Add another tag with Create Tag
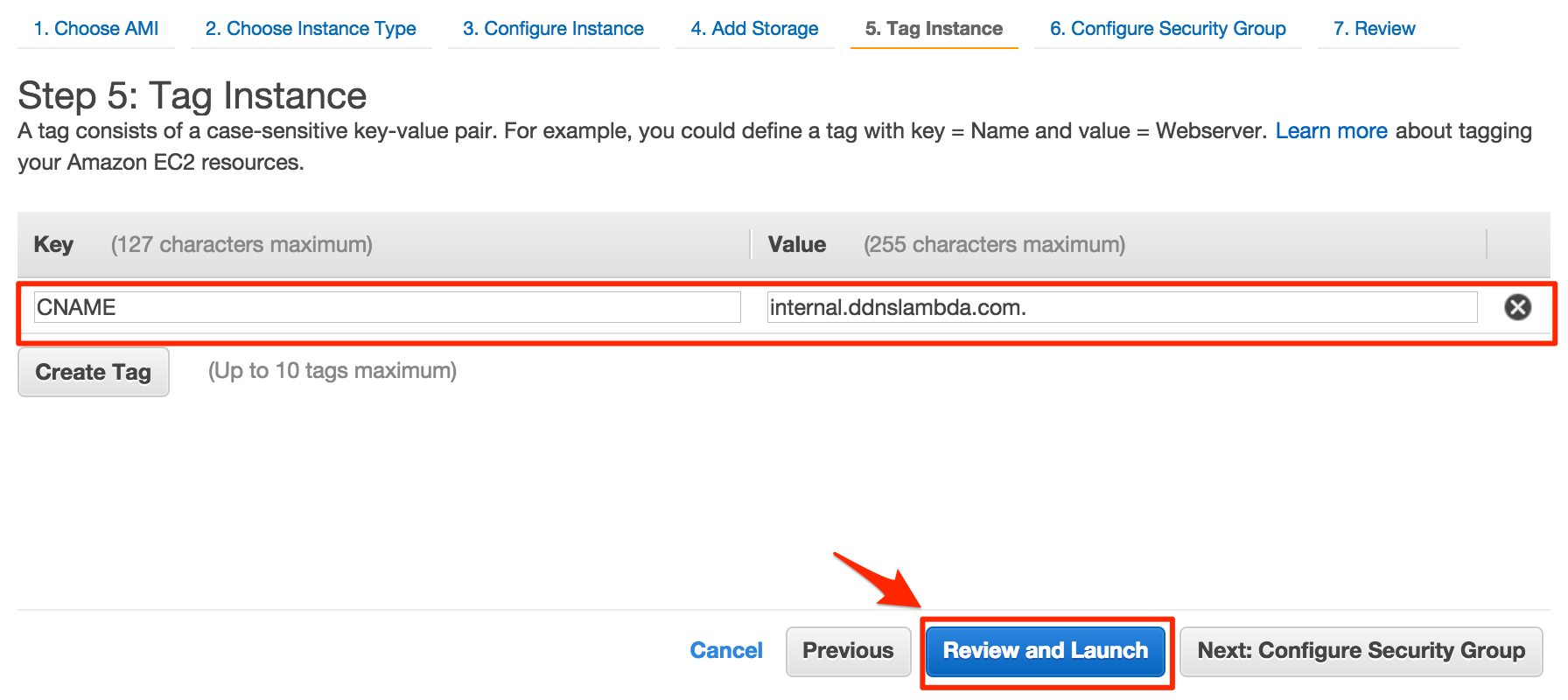Viewport: 1568px width, 700px height. coord(94,372)
